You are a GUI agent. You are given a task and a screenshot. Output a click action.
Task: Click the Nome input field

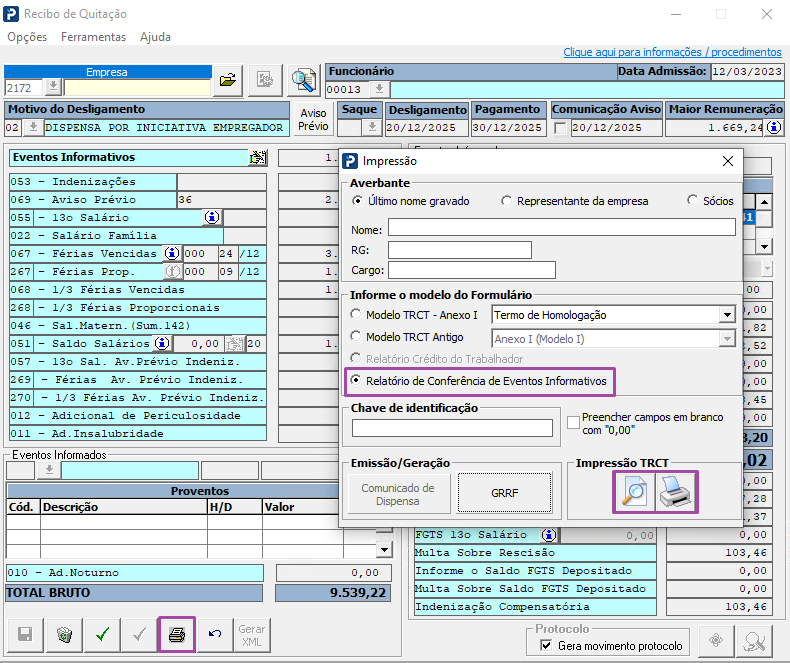pos(561,227)
